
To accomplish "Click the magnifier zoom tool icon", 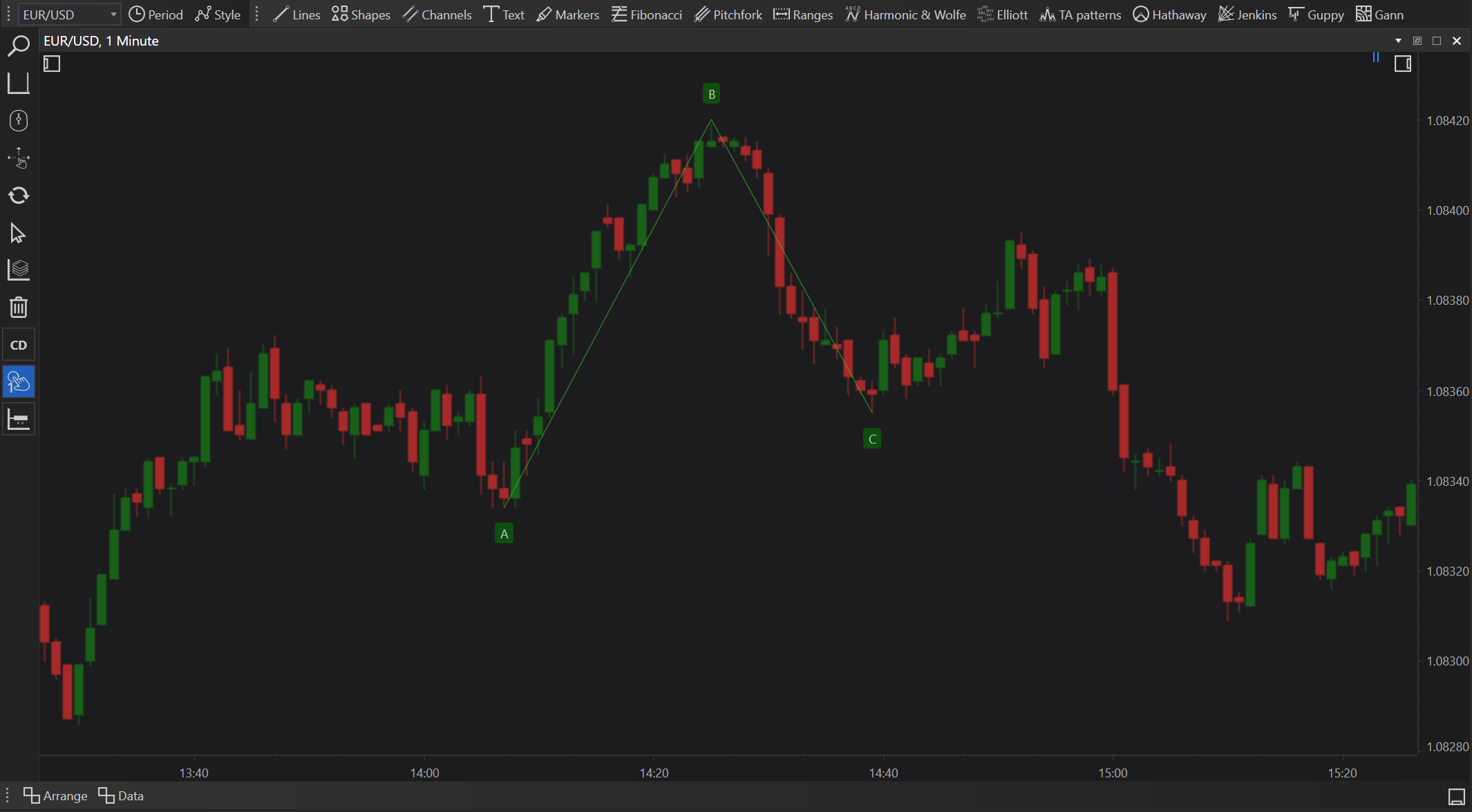I will coord(19,46).
